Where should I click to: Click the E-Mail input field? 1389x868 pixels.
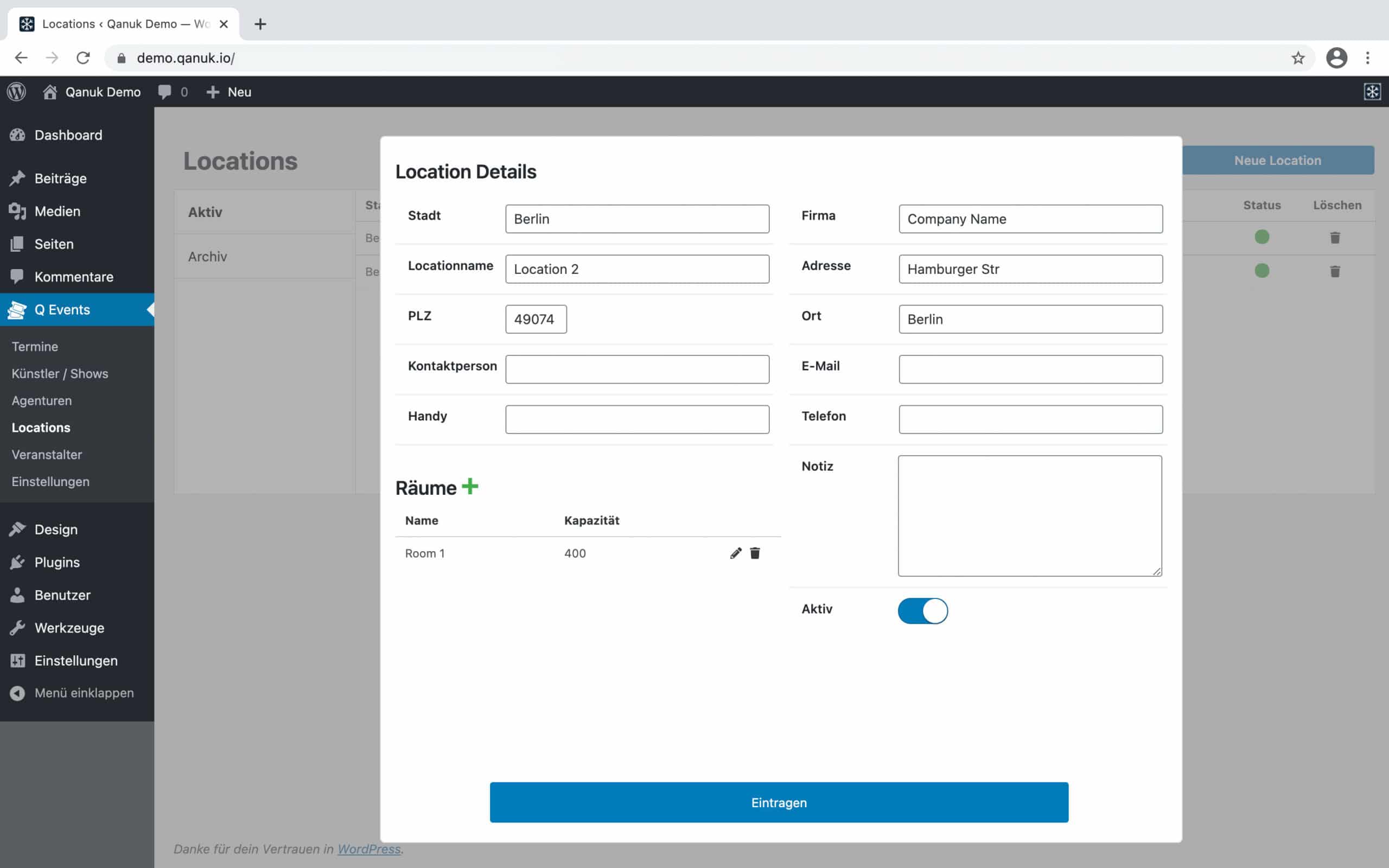(x=1031, y=369)
